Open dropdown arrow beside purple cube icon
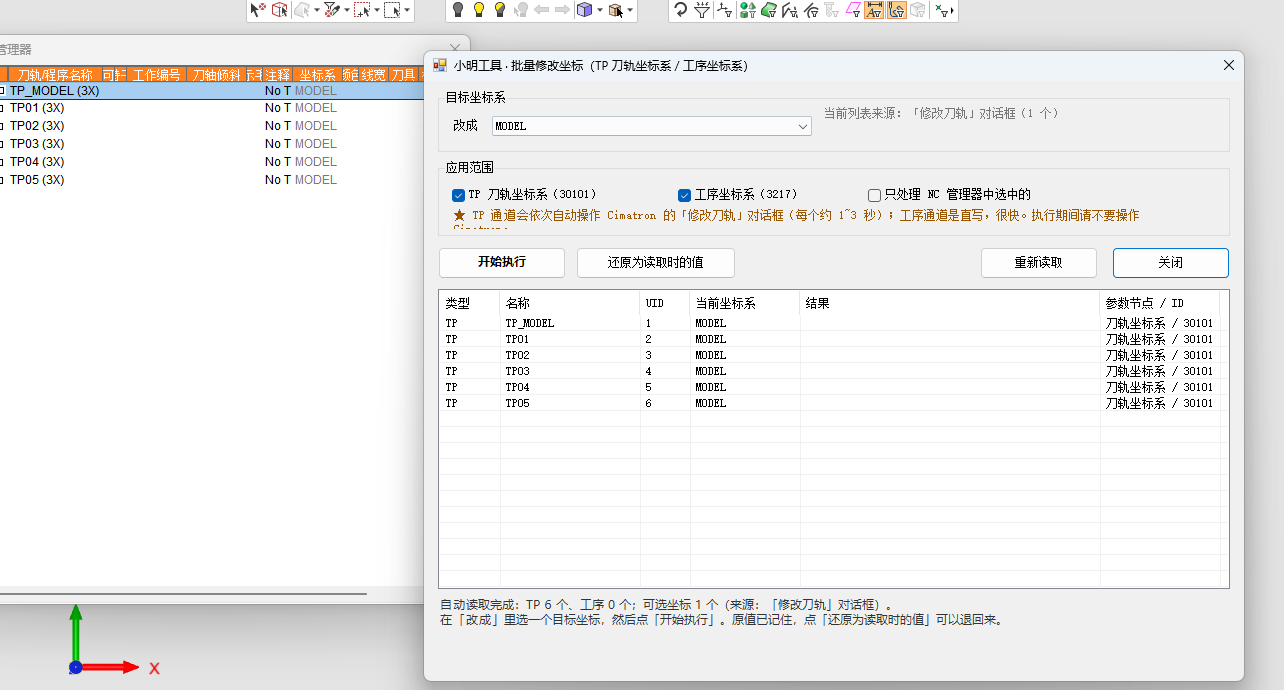 pyautogui.click(x=599, y=11)
